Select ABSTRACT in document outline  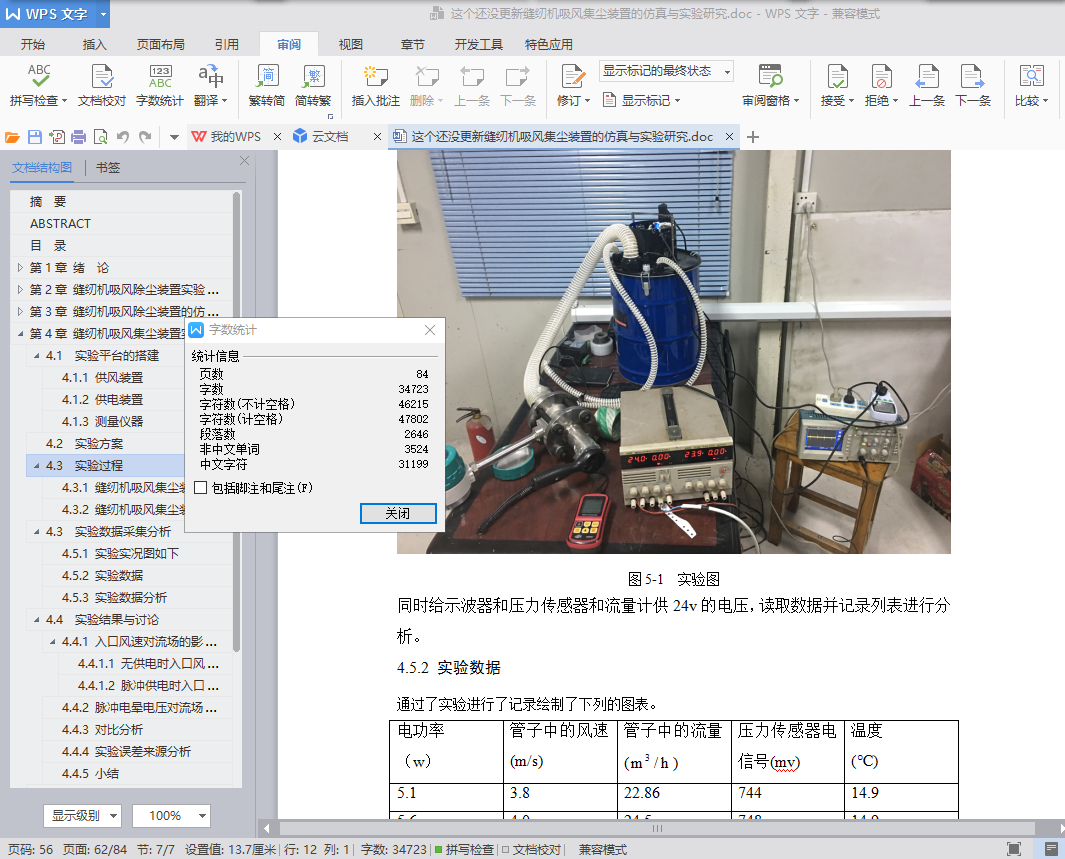60,223
